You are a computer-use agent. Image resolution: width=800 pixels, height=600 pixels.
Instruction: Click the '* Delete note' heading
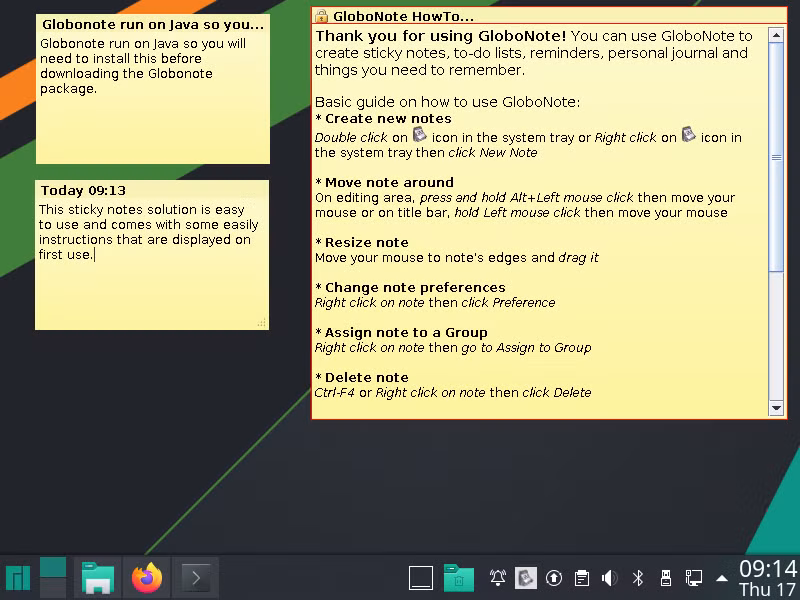[x=362, y=378]
